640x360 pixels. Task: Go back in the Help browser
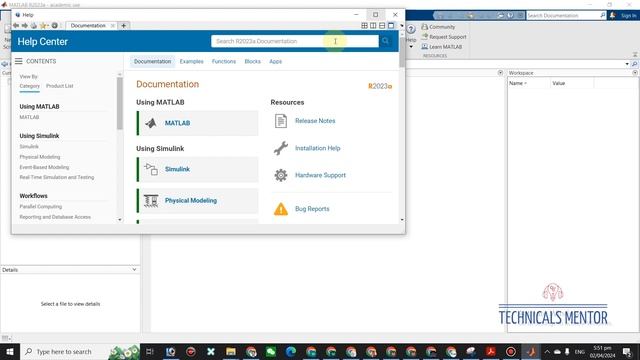tap(16, 26)
